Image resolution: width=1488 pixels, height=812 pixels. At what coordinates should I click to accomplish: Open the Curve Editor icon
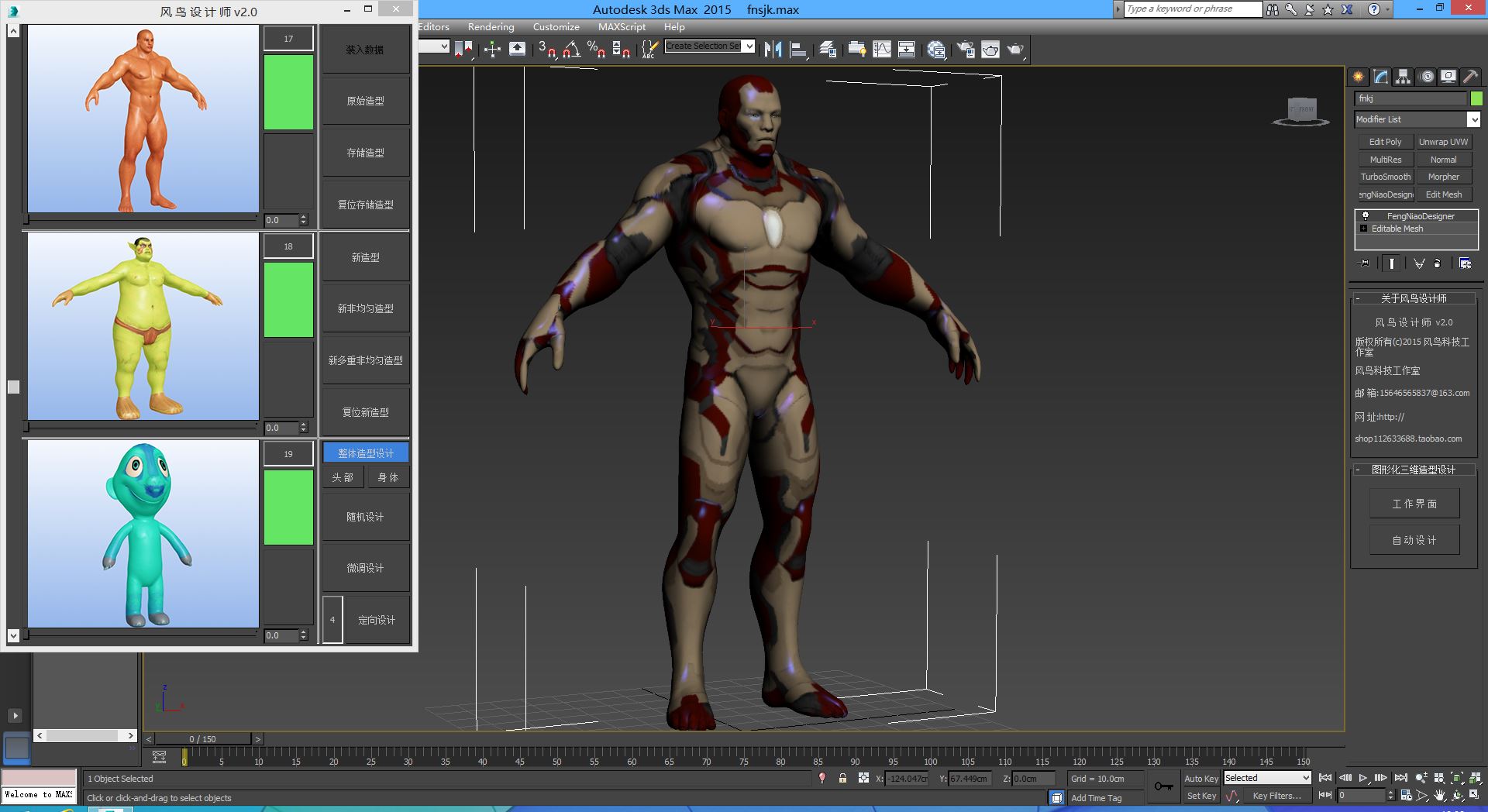point(882,50)
